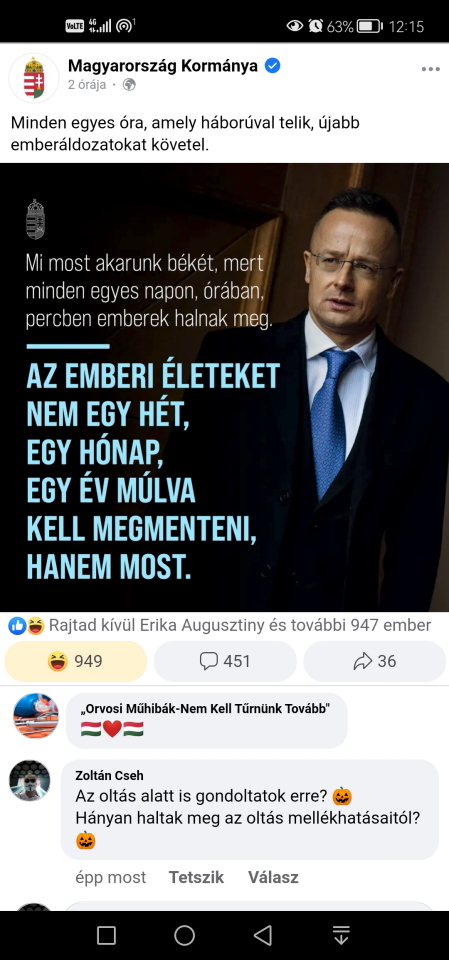Reply to the comment via Válasz
449x960 pixels.
(273, 877)
